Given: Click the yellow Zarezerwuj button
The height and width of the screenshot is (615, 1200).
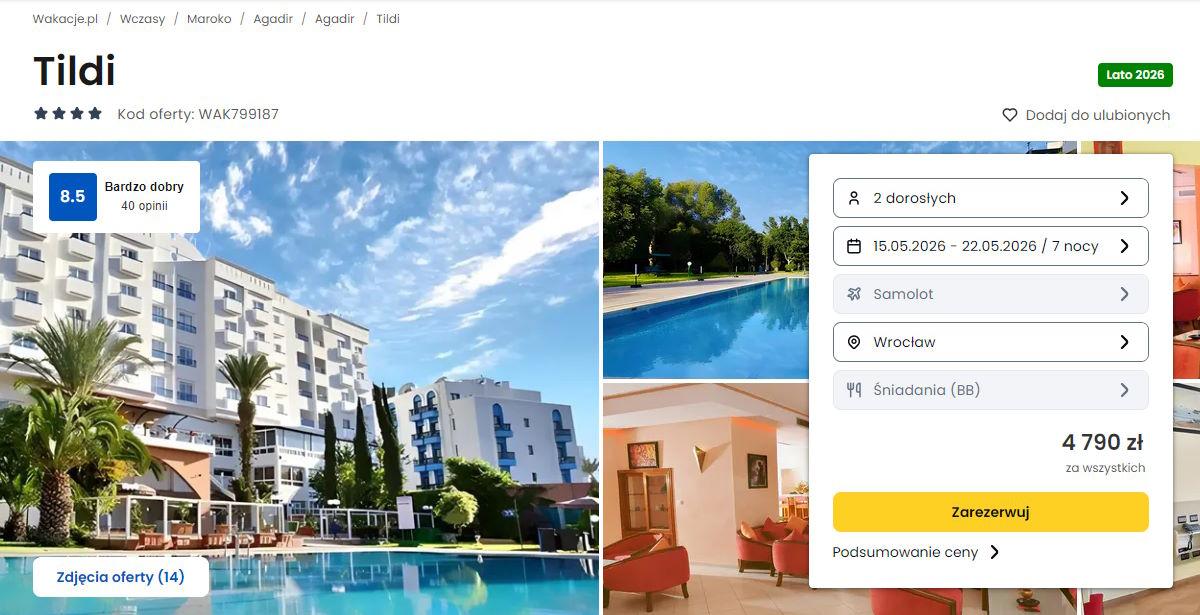Looking at the screenshot, I should coord(991,512).
